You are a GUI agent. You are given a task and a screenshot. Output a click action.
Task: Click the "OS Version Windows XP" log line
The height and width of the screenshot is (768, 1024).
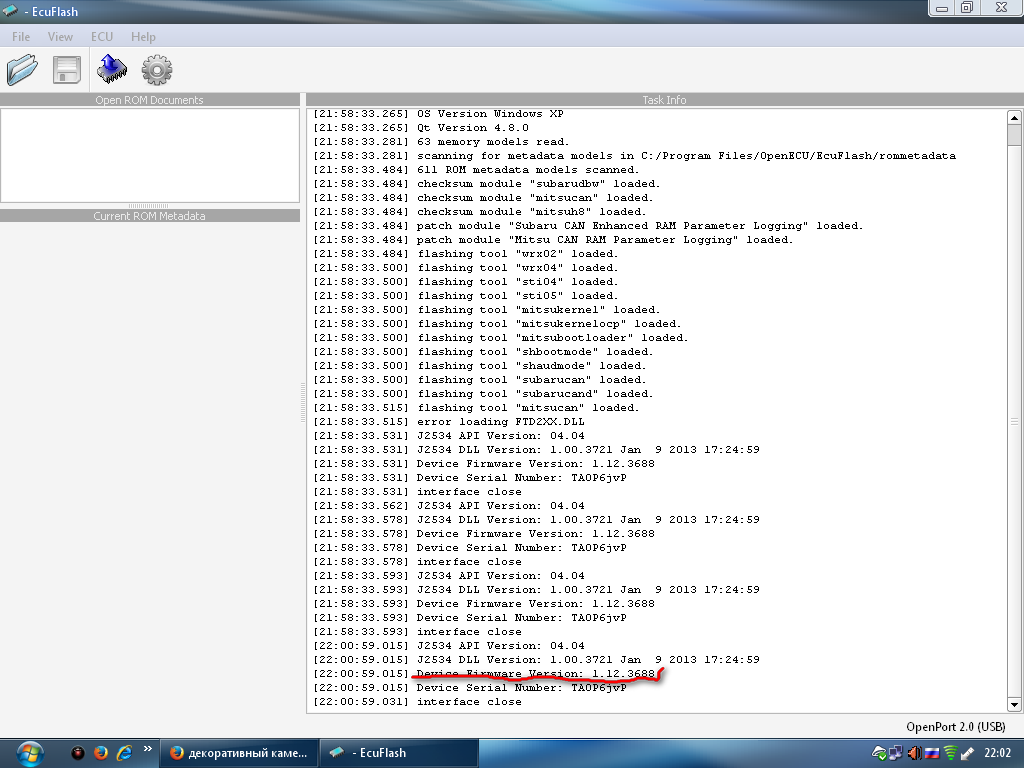click(x=438, y=114)
